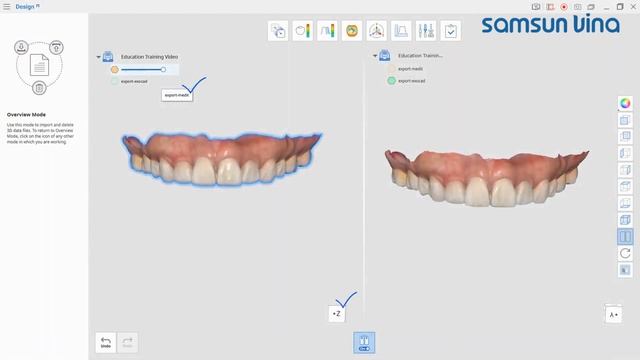Open the bottom-right view option dropdown

pyautogui.click(x=613, y=315)
